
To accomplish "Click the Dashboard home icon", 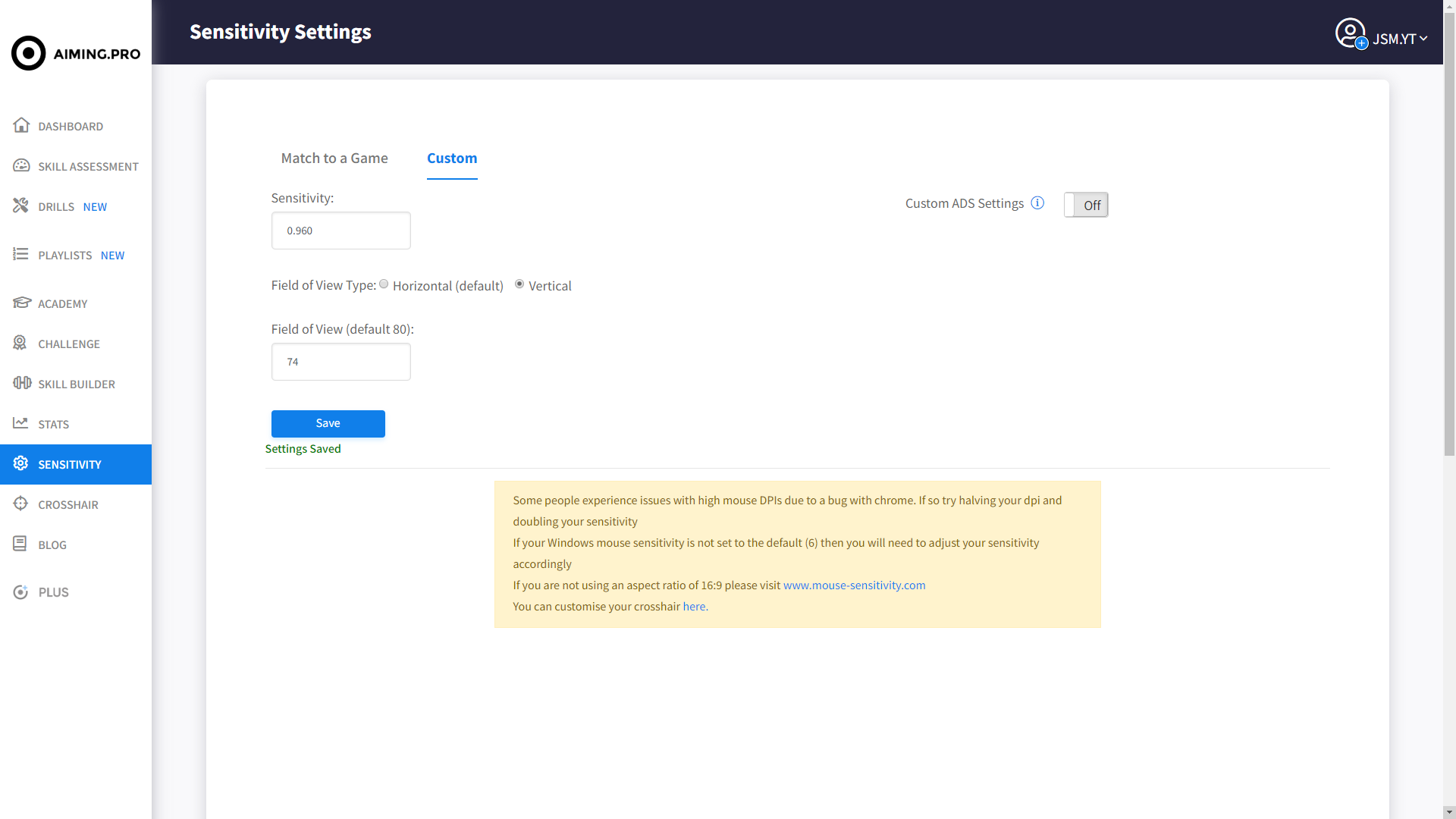I will tap(21, 125).
